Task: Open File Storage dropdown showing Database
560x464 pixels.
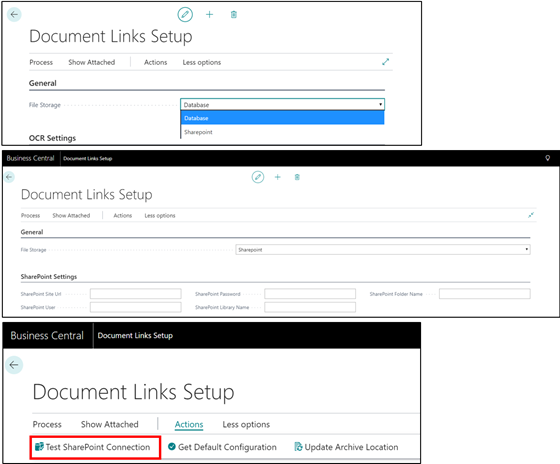Action: tap(282, 105)
